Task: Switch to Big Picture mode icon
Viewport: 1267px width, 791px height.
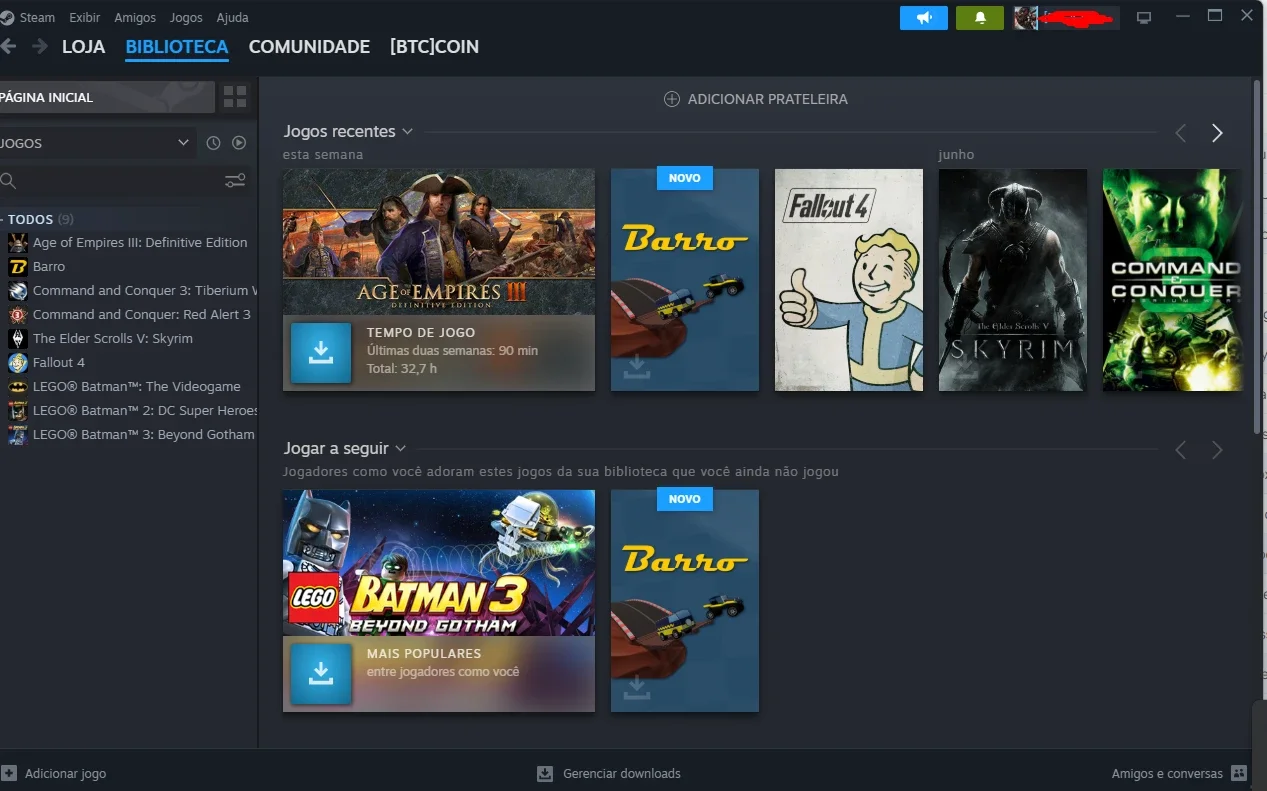Action: [x=1145, y=17]
